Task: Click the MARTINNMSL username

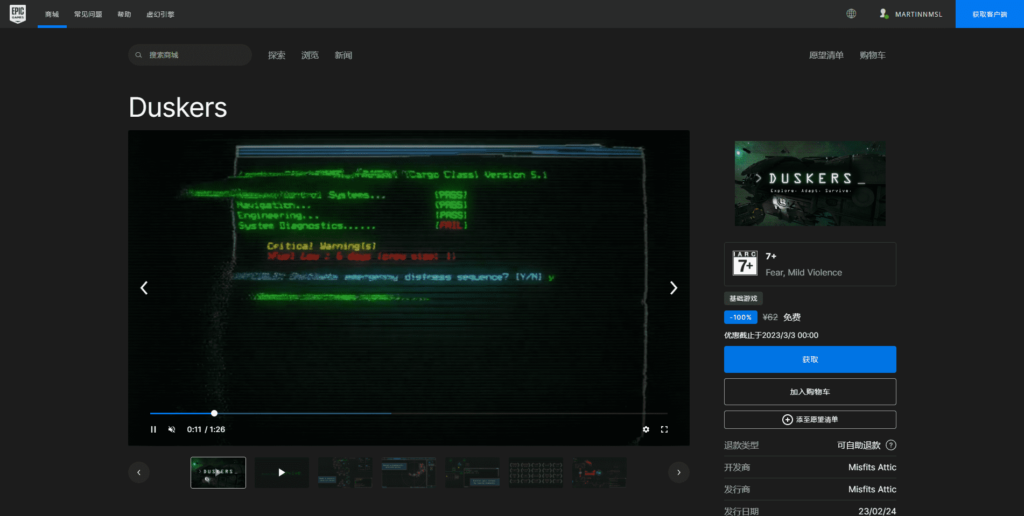Action: [918, 14]
